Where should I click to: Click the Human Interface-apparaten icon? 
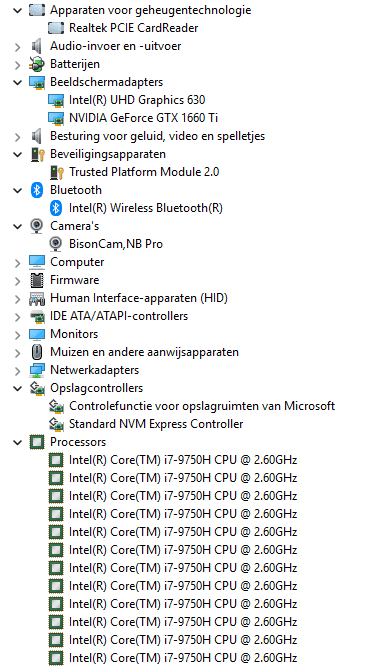pos(37,298)
